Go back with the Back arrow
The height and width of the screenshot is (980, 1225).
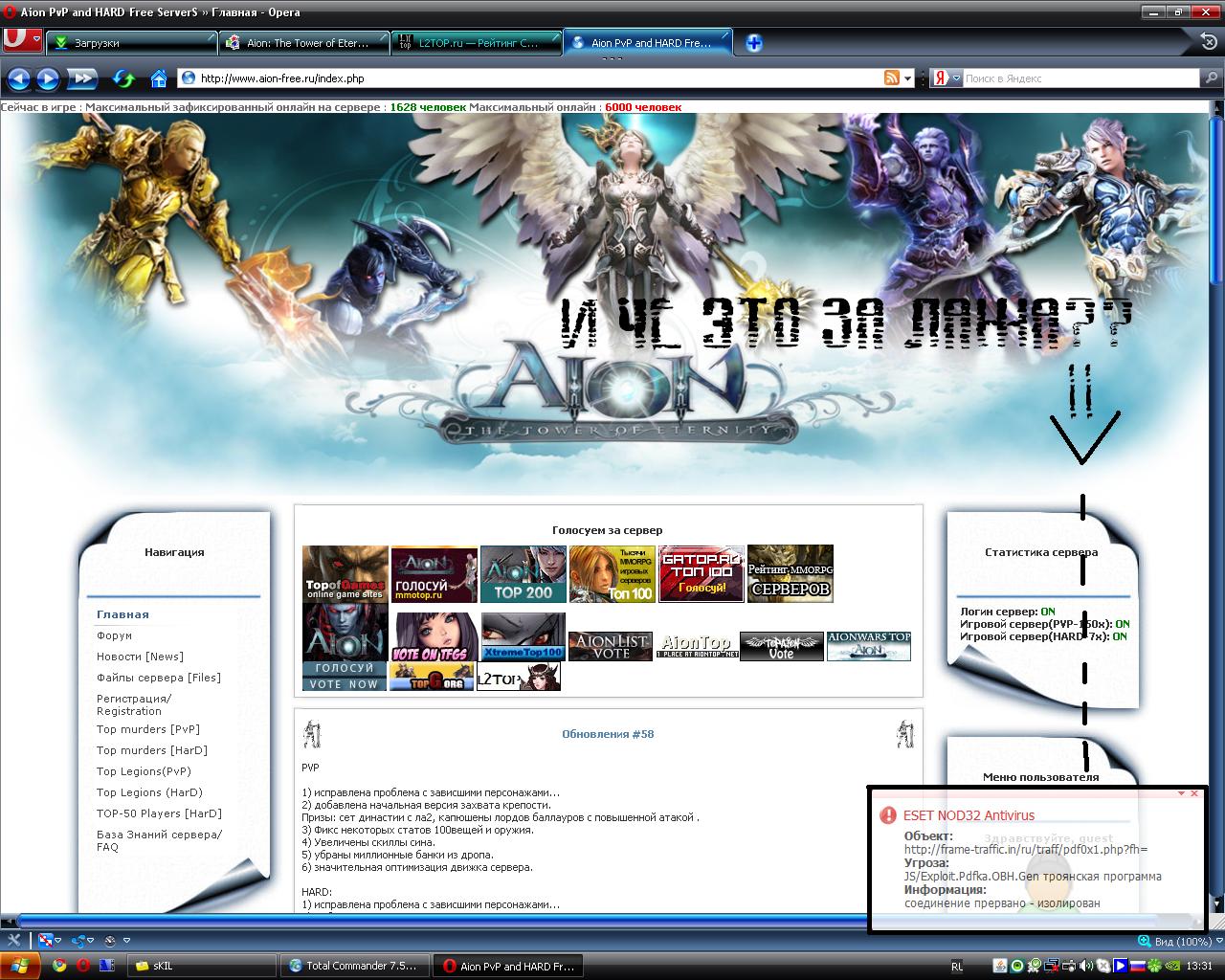18,78
